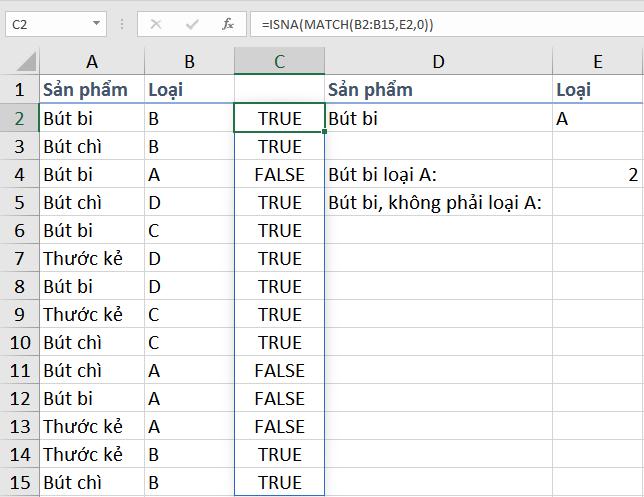Select cell A7 'Thước kẻ'

[x=92, y=258]
